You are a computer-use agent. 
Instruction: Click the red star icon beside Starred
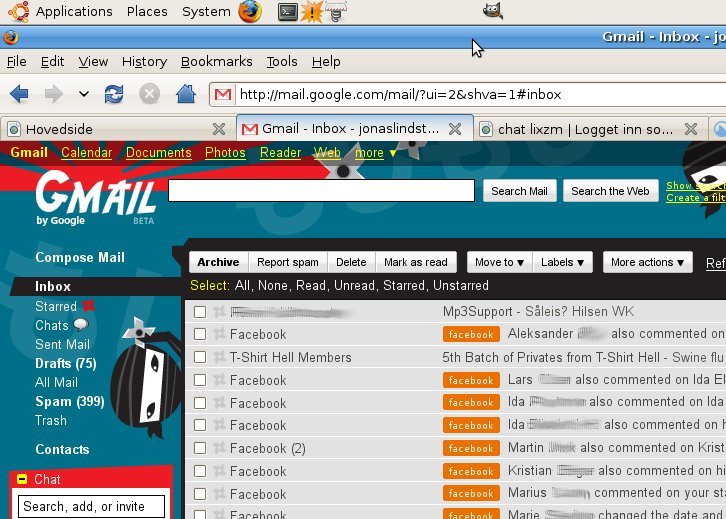pos(88,306)
